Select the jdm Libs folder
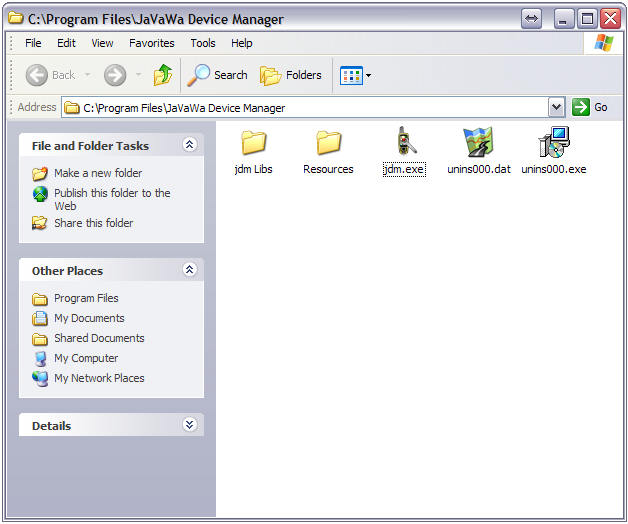Viewport: 628px width, 524px height. tap(253, 143)
